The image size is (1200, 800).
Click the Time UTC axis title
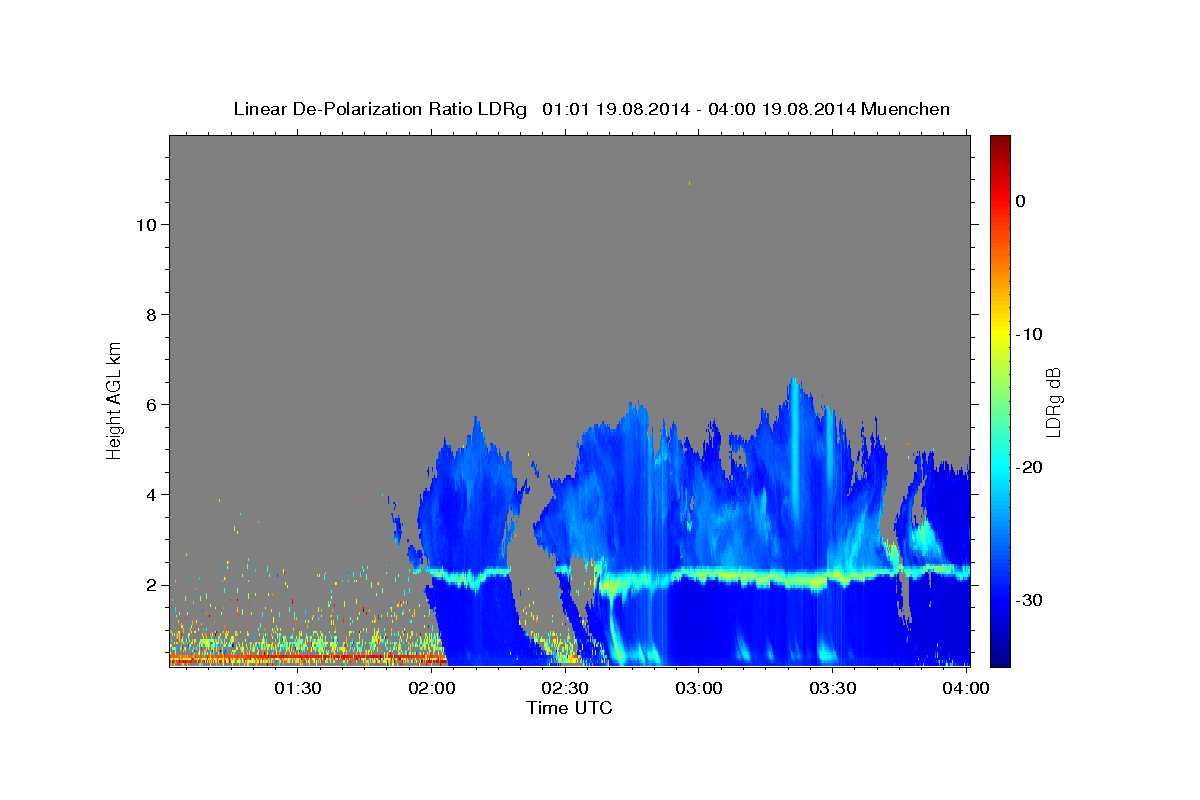point(569,708)
